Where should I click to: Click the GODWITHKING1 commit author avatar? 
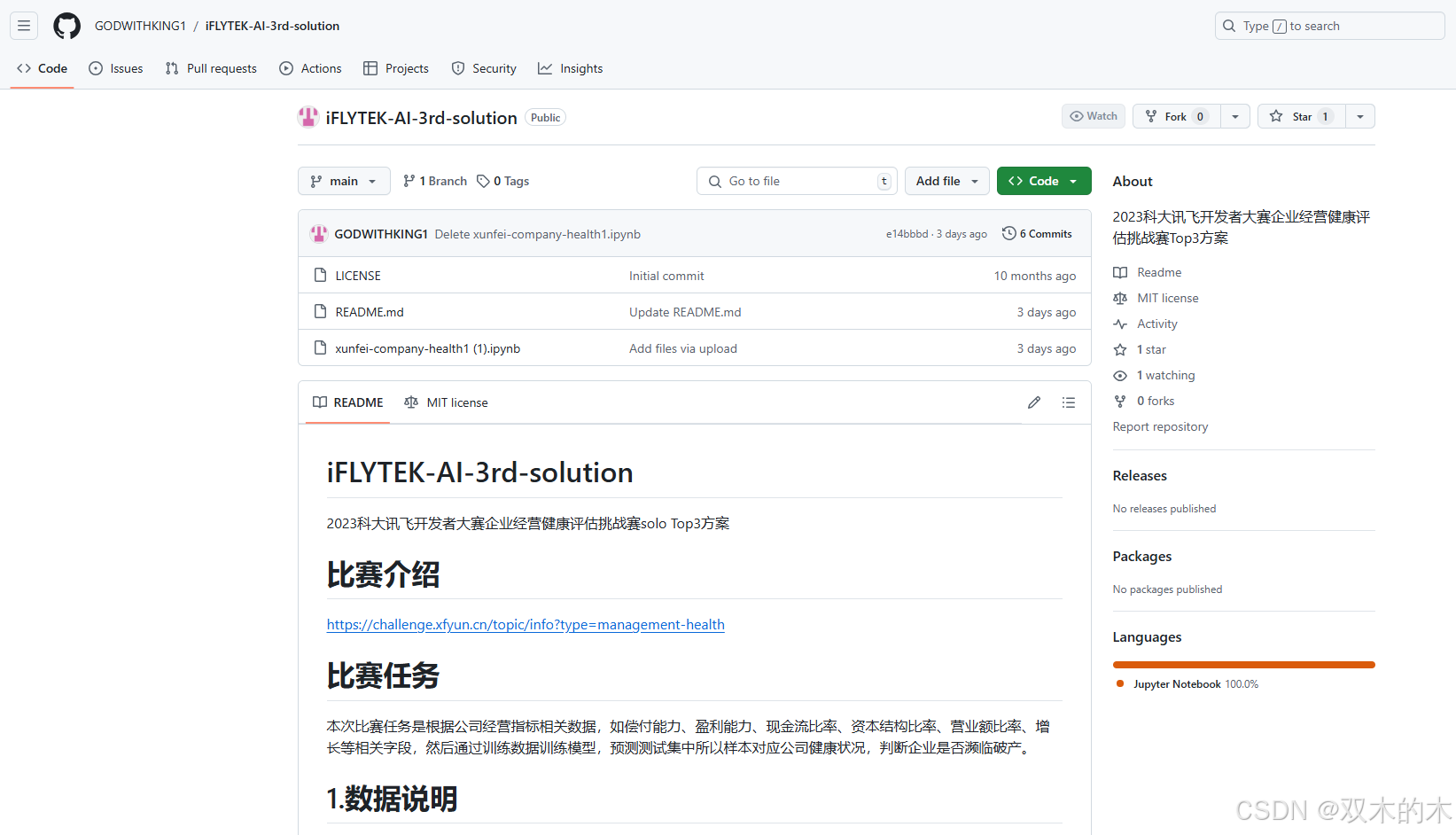[x=319, y=234]
